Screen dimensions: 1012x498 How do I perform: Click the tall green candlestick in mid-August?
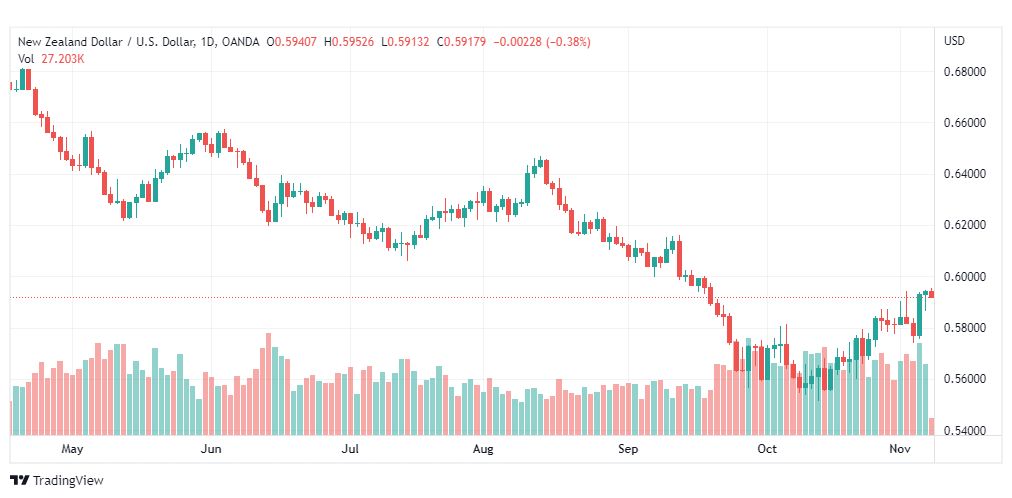click(528, 188)
